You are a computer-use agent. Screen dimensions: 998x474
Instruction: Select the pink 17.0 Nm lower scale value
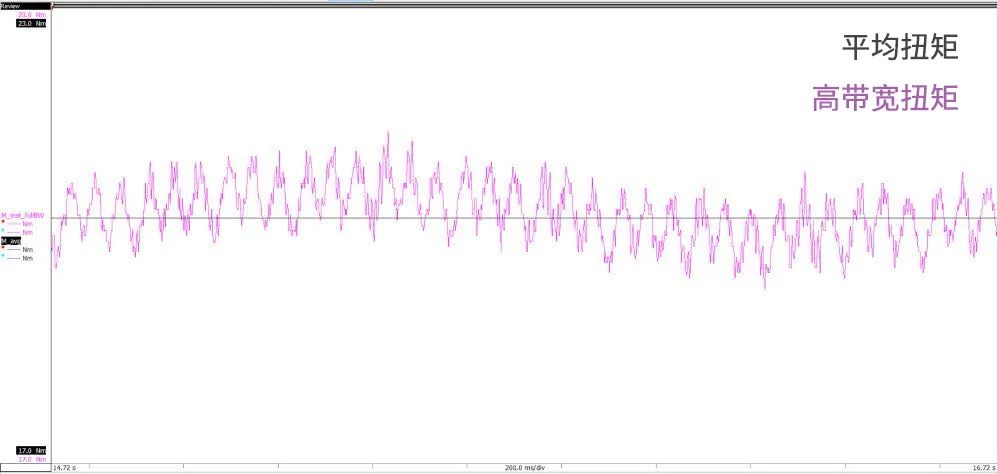32,459
